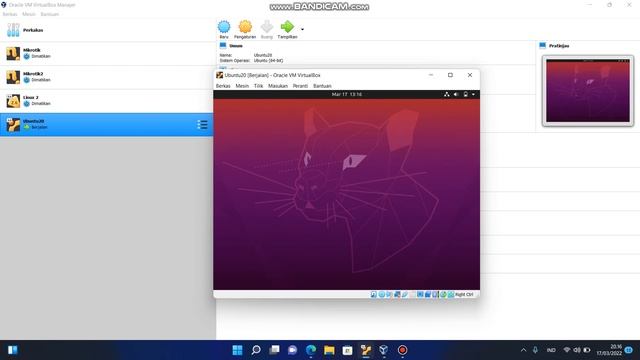Minimize the Ubuntu20 VM window
Image resolution: width=640 pixels, height=360 pixels.
point(431,75)
